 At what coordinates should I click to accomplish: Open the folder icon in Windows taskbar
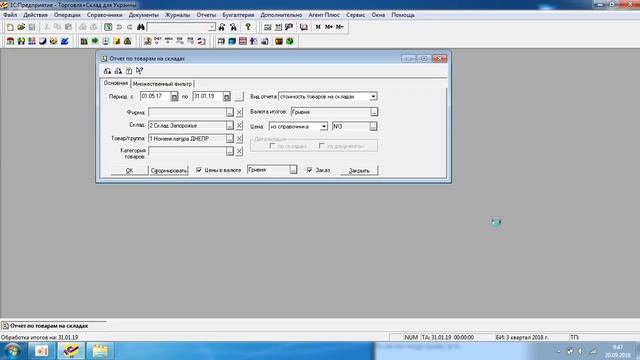(x=100, y=351)
